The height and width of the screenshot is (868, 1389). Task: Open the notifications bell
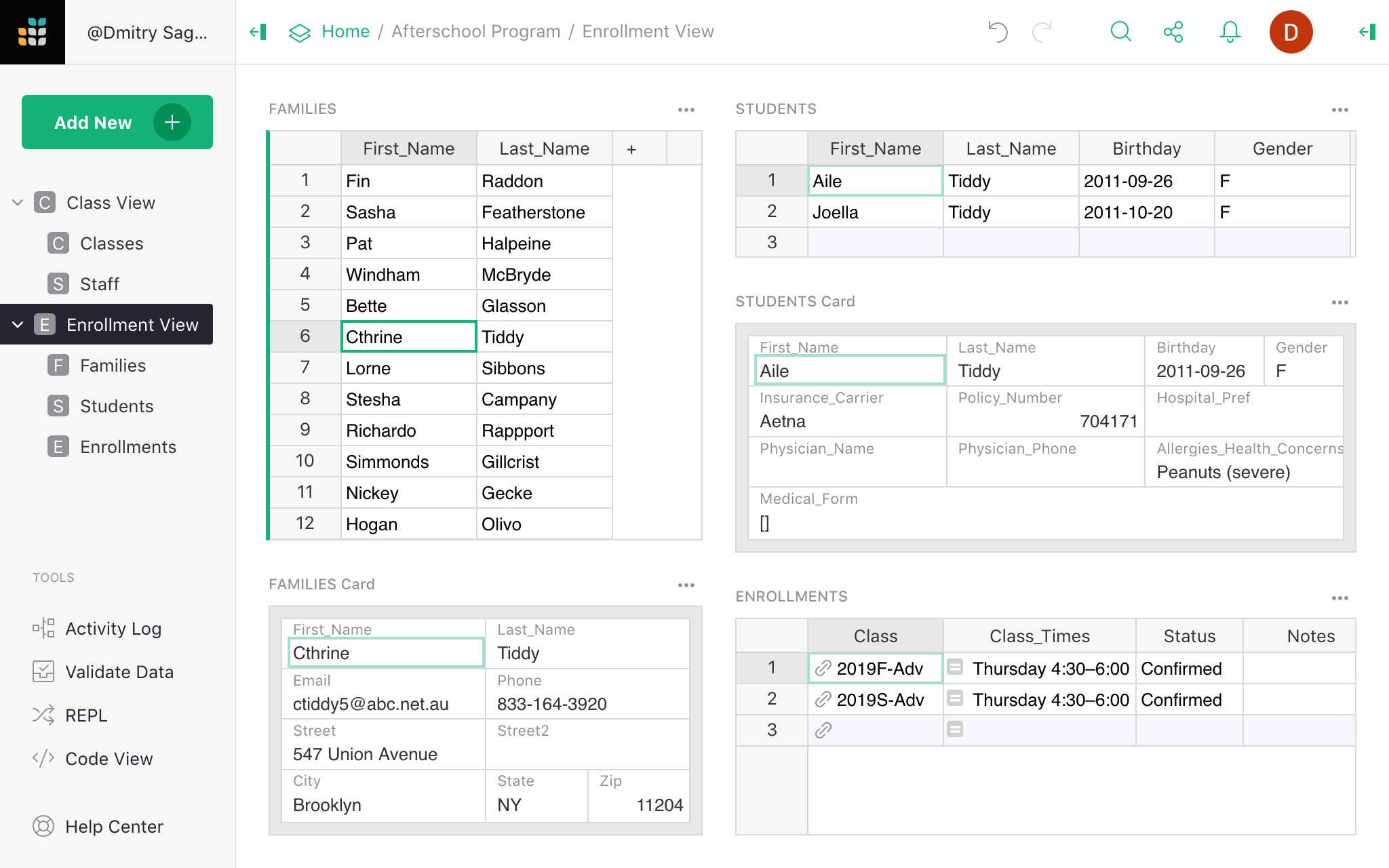click(x=1230, y=31)
